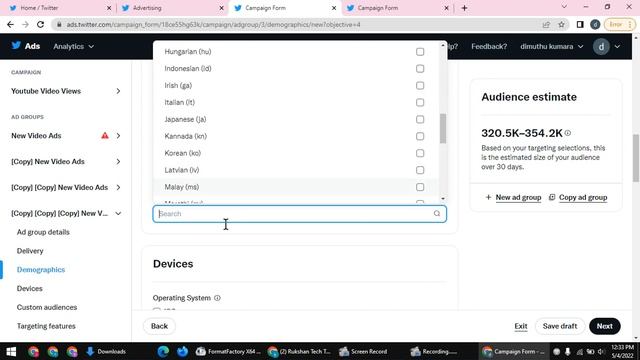640x360 pixels.
Task: Open the Analytics dropdown menu
Action: [73, 47]
